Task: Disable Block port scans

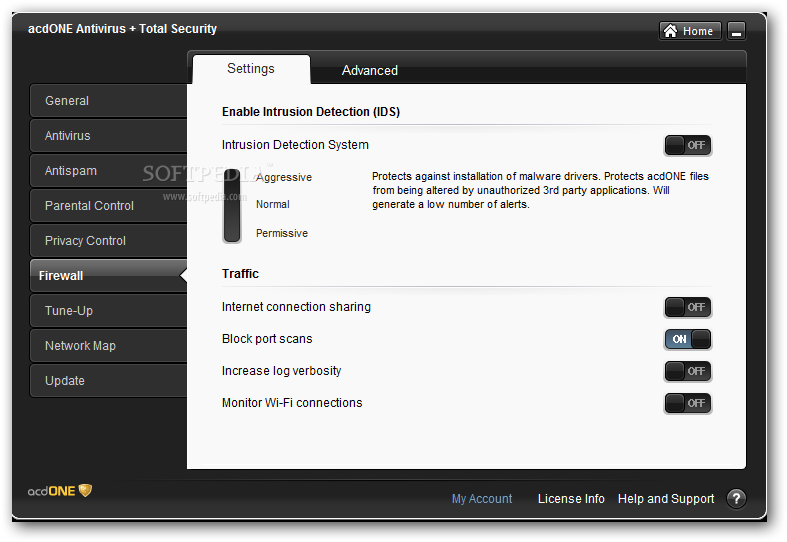Action: 688,339
